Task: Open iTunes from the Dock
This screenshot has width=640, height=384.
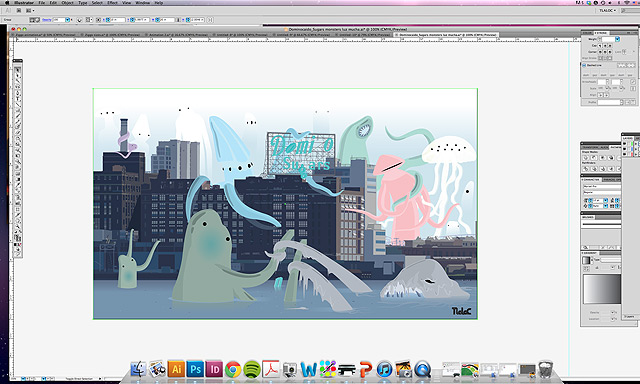Action: click(x=384, y=369)
